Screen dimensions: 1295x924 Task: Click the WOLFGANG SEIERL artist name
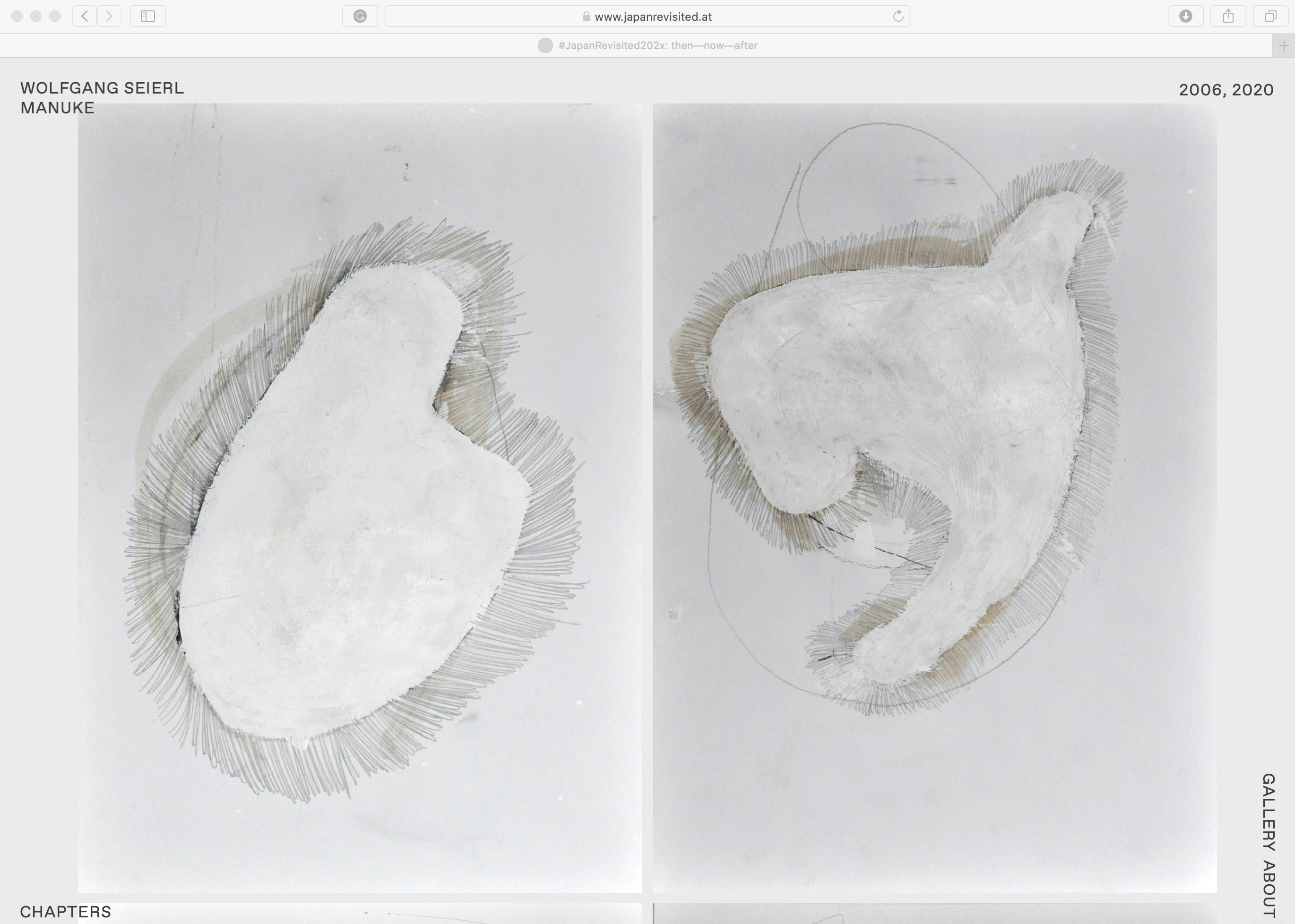click(x=103, y=88)
